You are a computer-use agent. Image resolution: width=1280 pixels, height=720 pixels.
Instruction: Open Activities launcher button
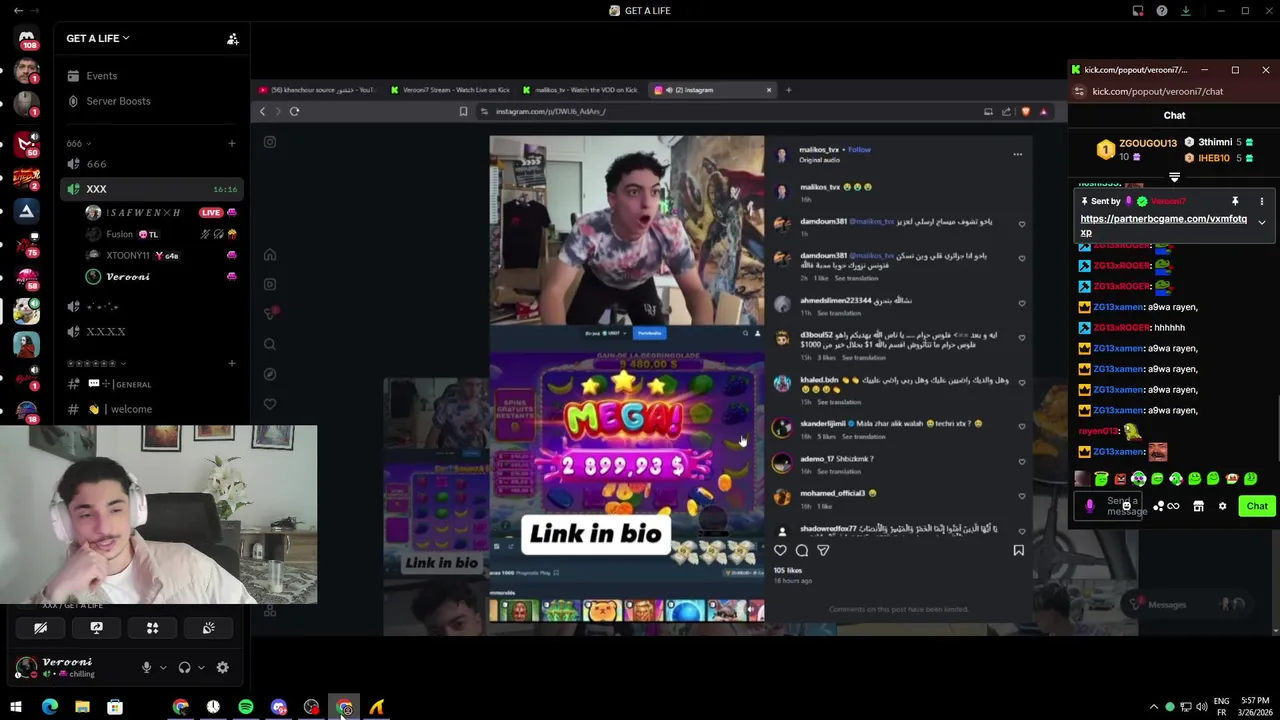click(153, 628)
